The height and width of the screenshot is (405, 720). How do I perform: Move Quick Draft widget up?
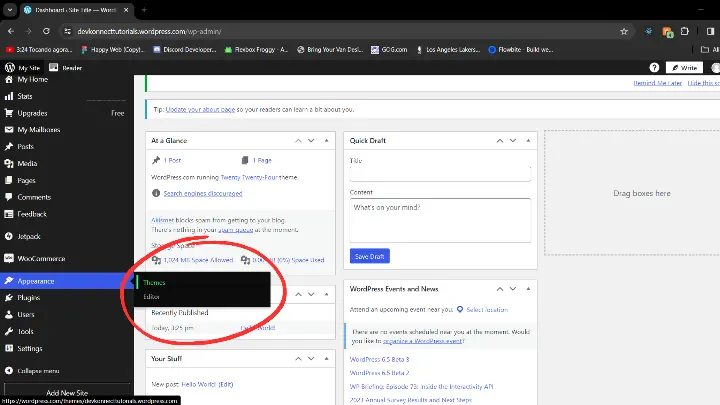(x=500, y=141)
